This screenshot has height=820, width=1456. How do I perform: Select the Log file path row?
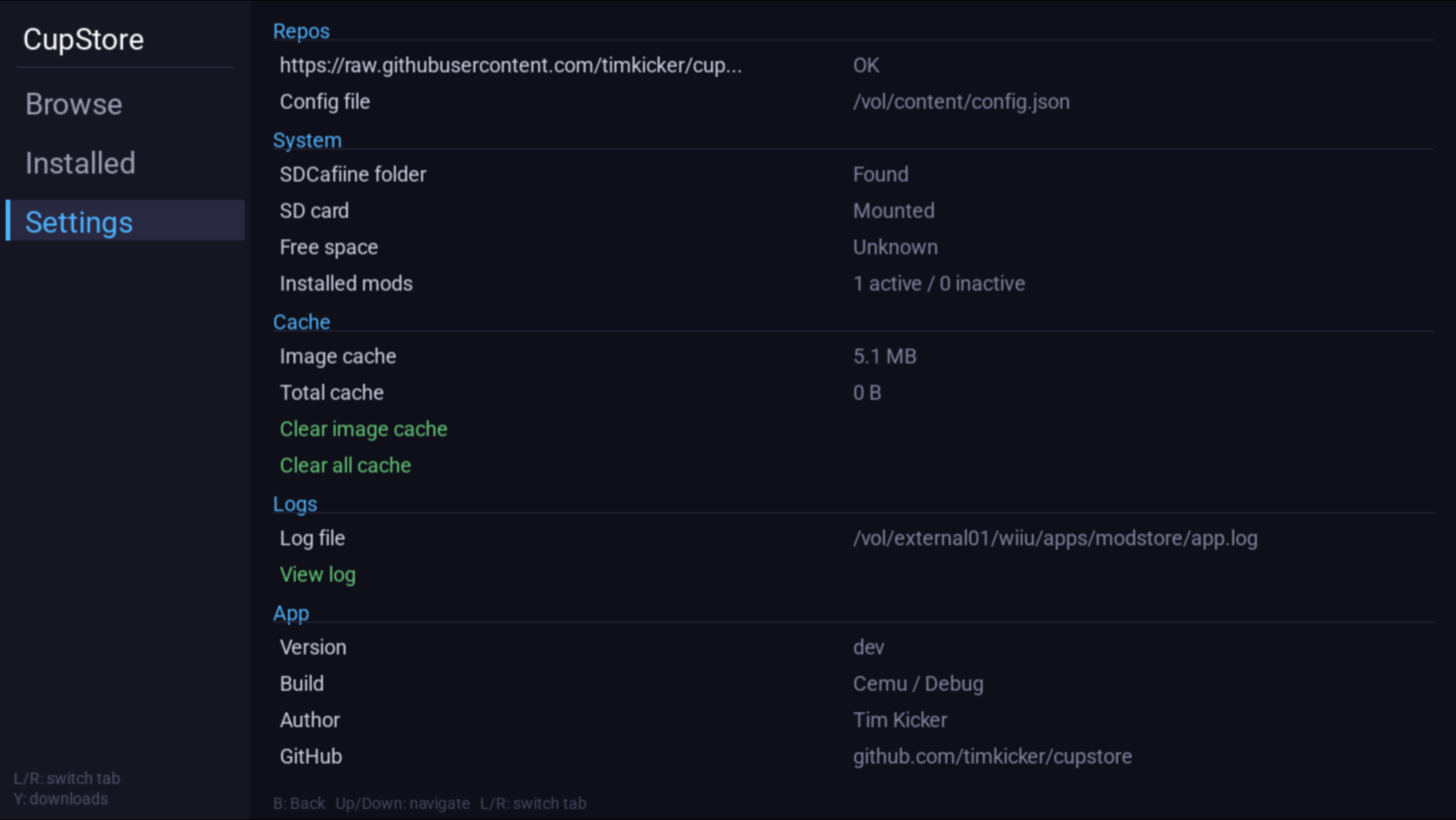[312, 538]
